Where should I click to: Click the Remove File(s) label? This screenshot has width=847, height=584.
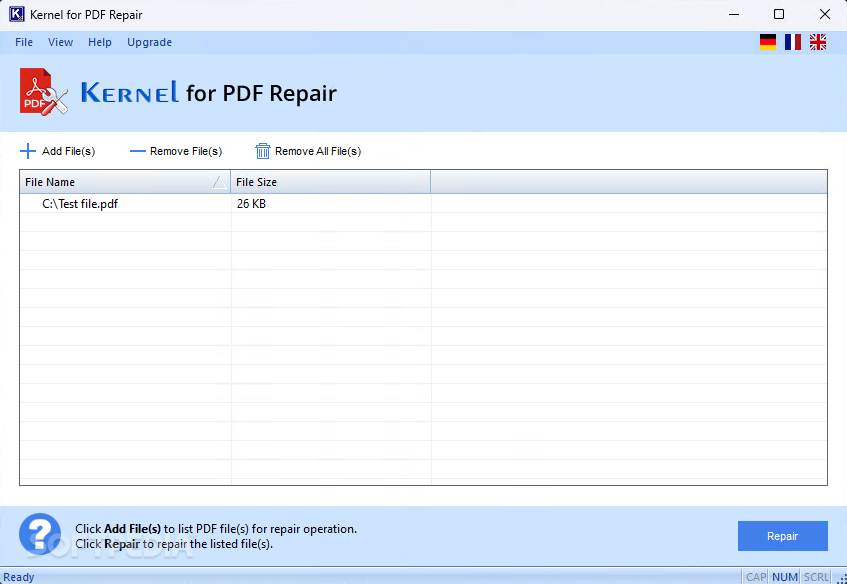click(x=186, y=151)
